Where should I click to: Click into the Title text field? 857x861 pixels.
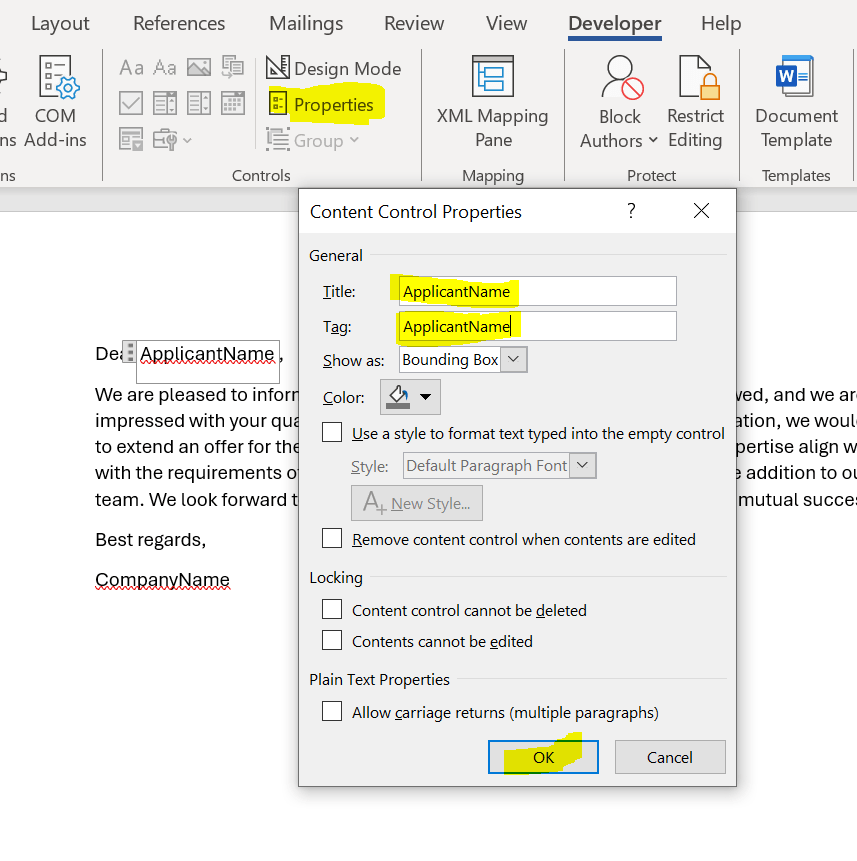537,292
